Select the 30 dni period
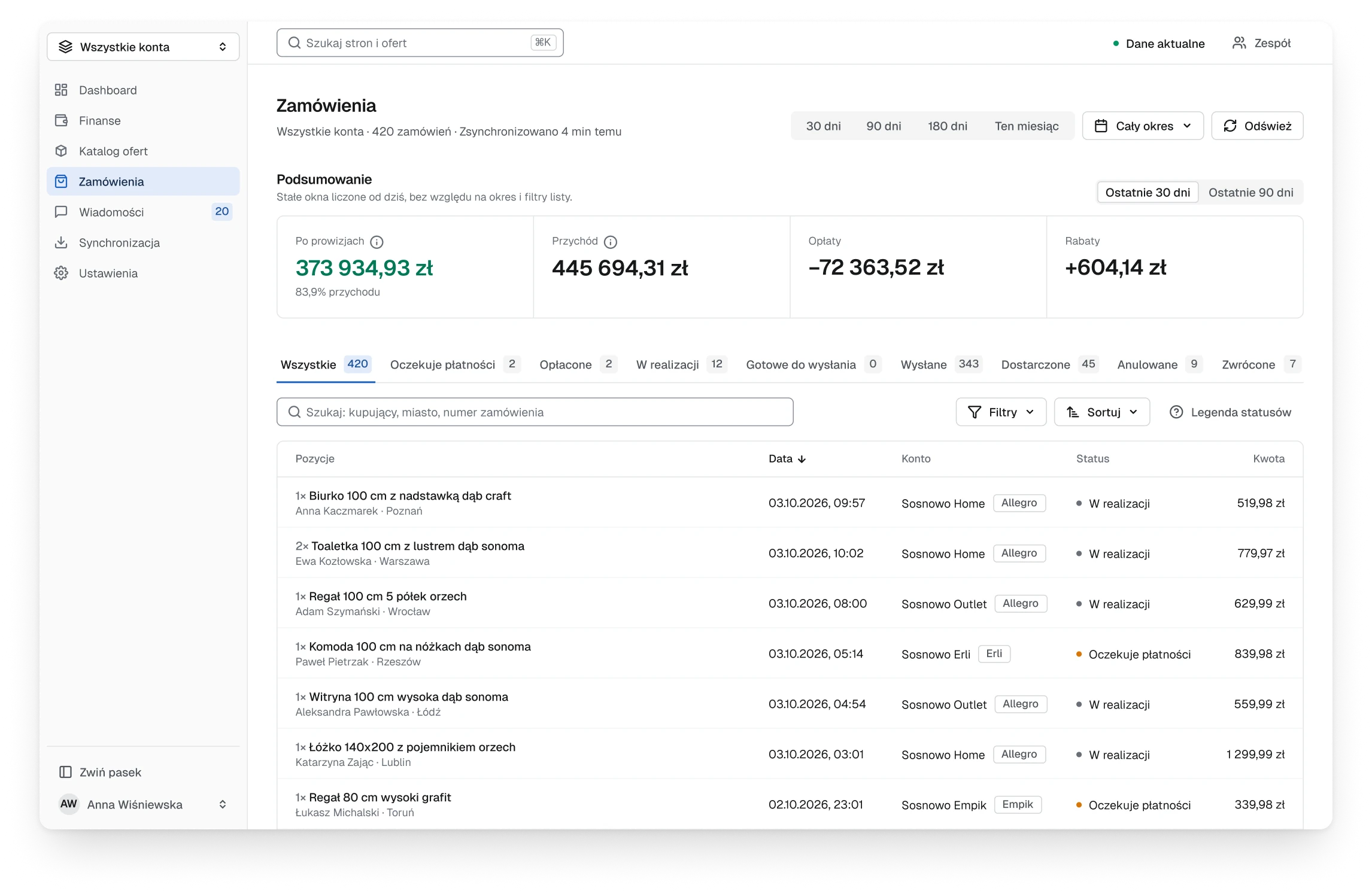The image size is (1372, 894). (823, 126)
